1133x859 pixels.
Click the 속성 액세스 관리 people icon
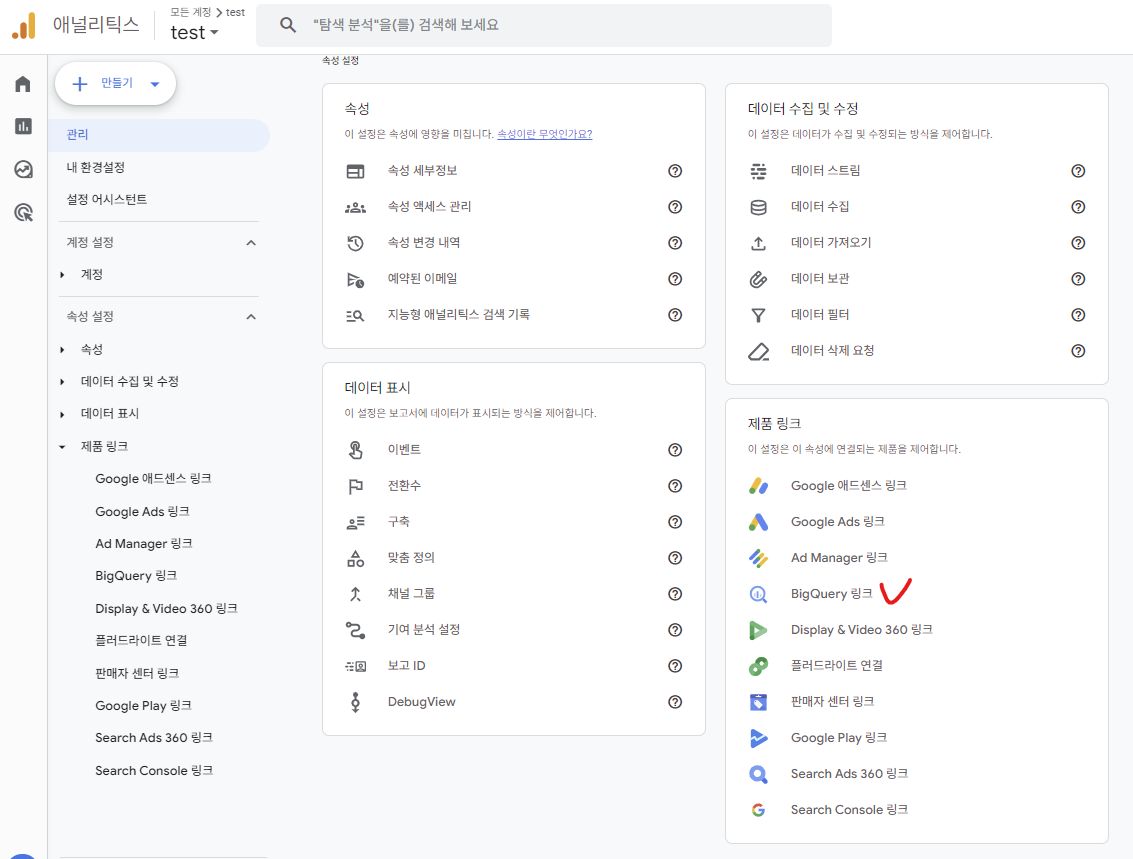pyautogui.click(x=356, y=207)
